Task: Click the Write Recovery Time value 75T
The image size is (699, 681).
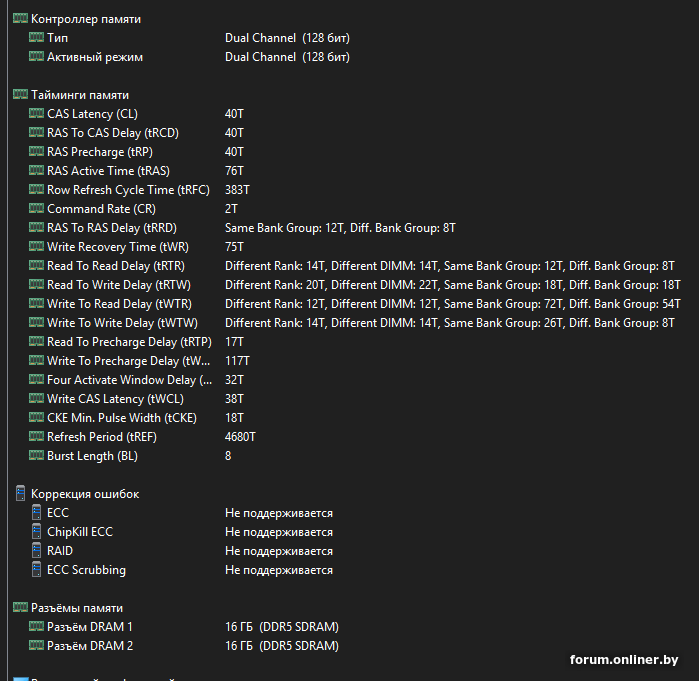Action: [x=234, y=247]
